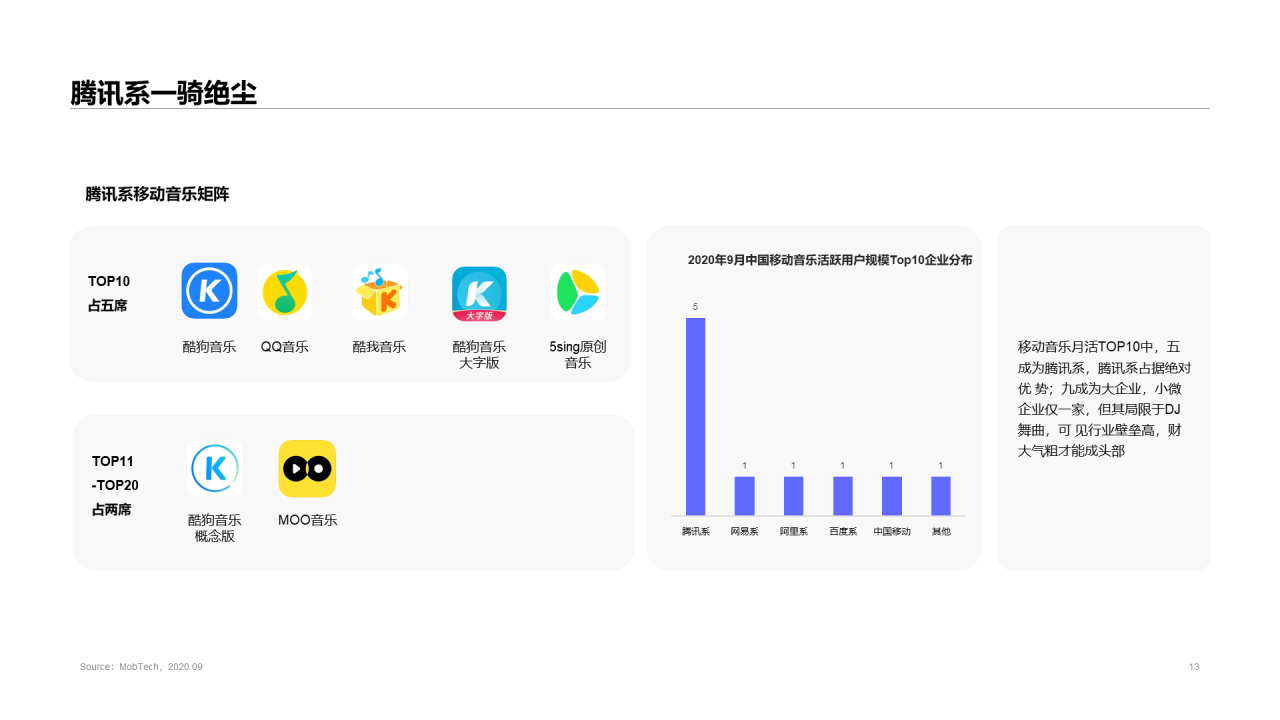Click the 网易系 bar in the chart
Screen dimensions: 1280x720
coord(744,495)
